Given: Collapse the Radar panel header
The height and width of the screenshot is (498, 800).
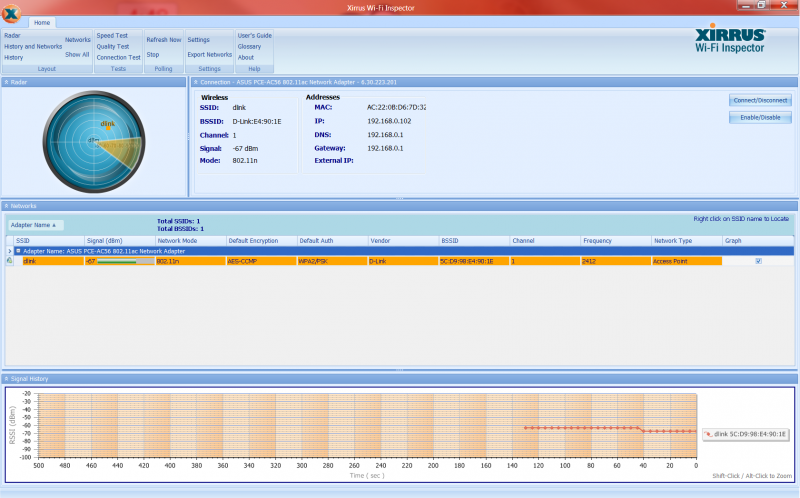Looking at the screenshot, I should (7, 82).
